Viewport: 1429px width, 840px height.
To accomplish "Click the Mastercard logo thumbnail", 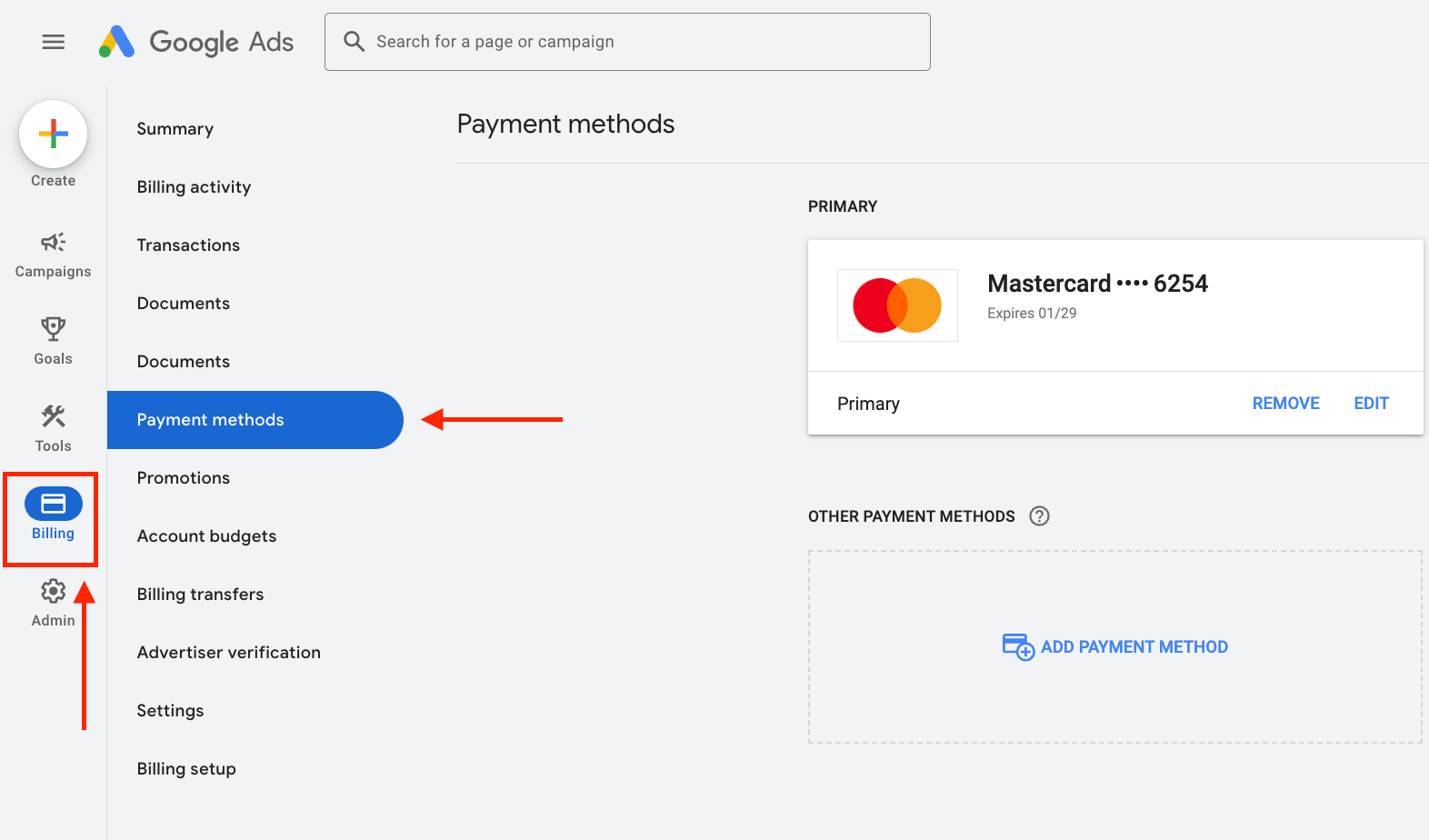I will [897, 305].
